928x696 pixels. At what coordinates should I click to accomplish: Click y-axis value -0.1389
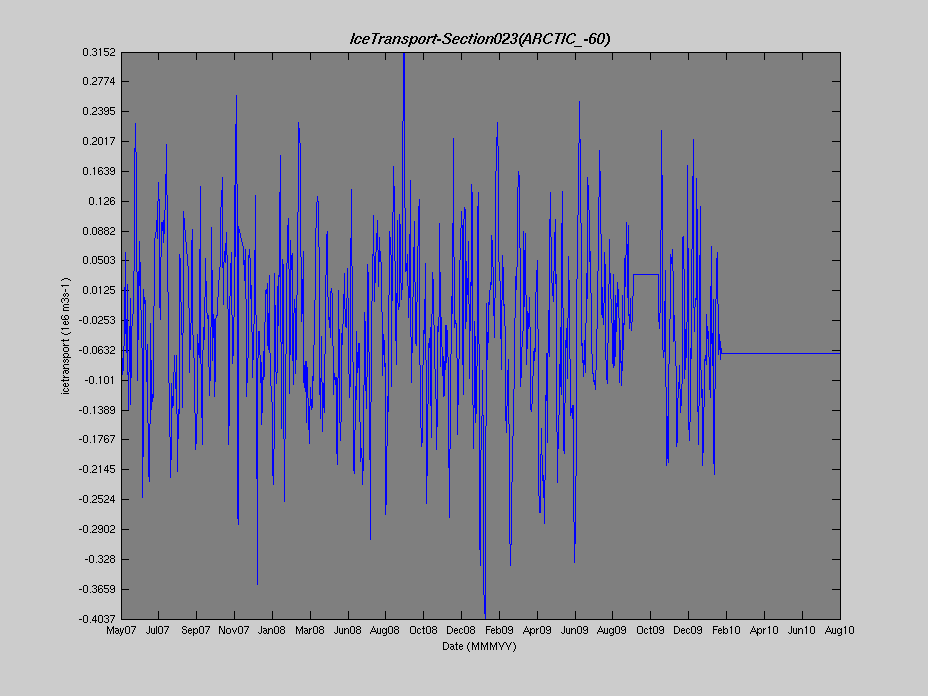[97, 410]
